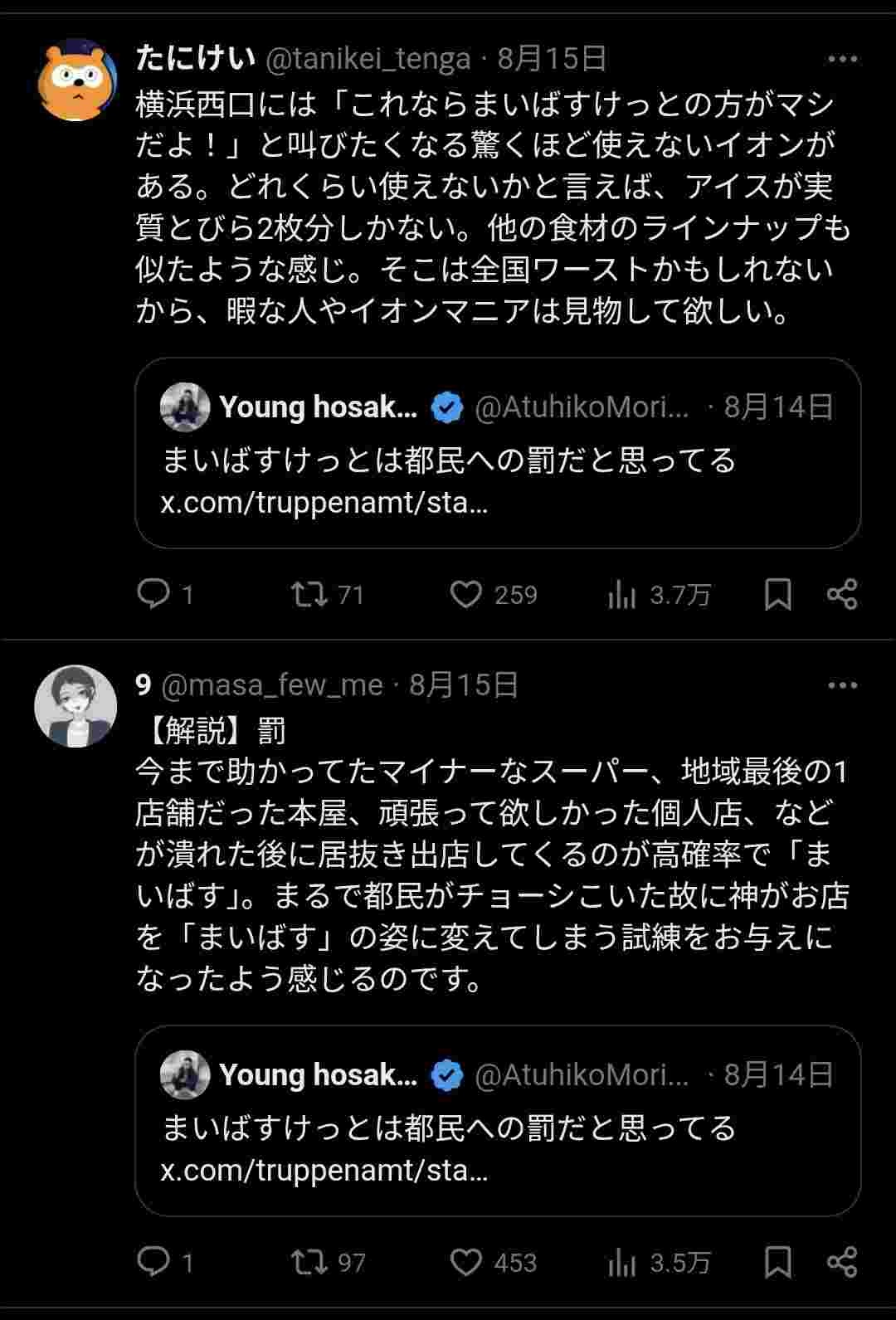The height and width of the screenshot is (1320, 896).
Task: View analytics showing 3.5万 views
Action: pos(621,1262)
